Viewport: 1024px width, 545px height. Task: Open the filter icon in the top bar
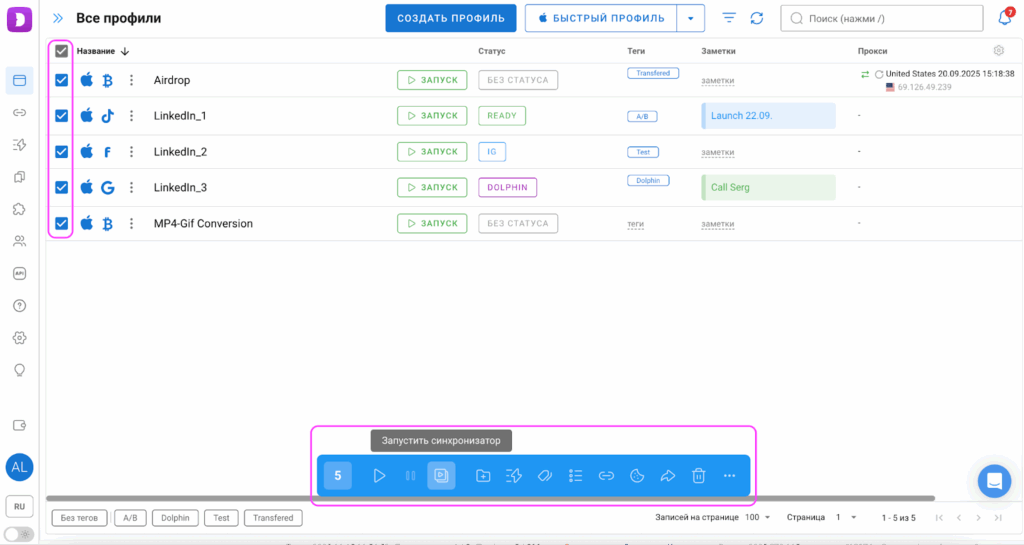(x=729, y=18)
